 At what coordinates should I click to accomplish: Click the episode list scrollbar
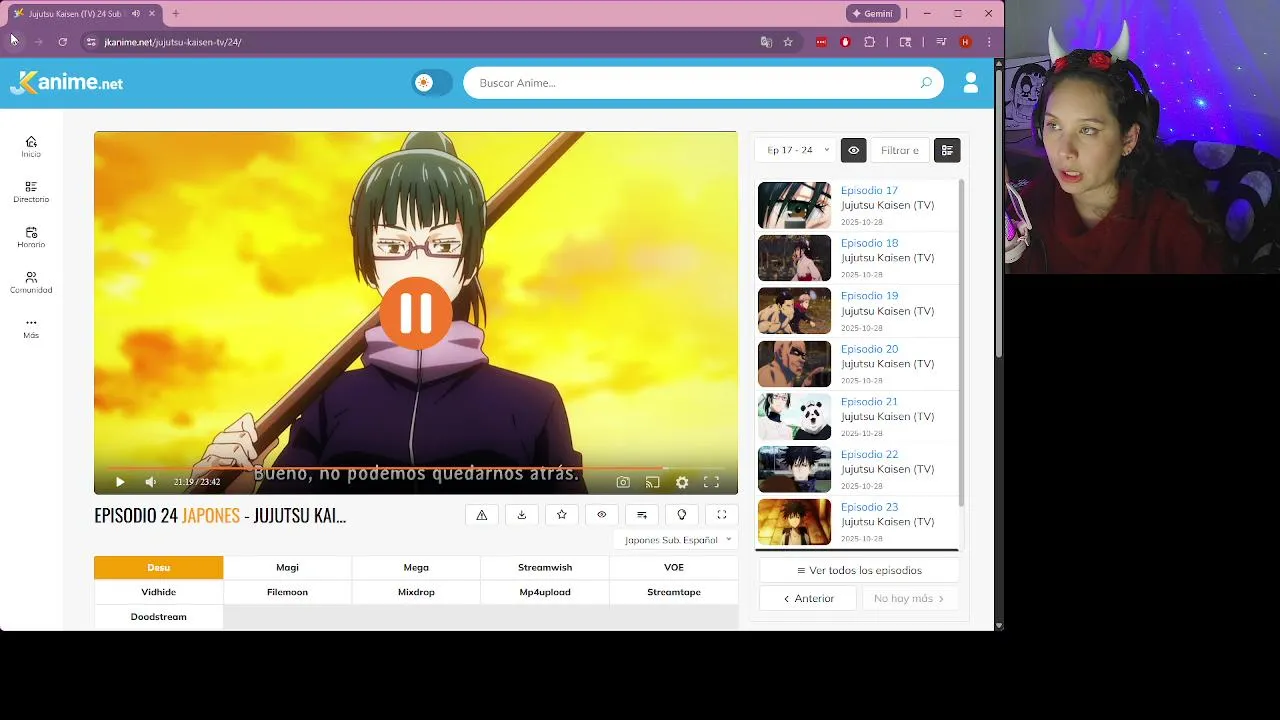(962, 343)
